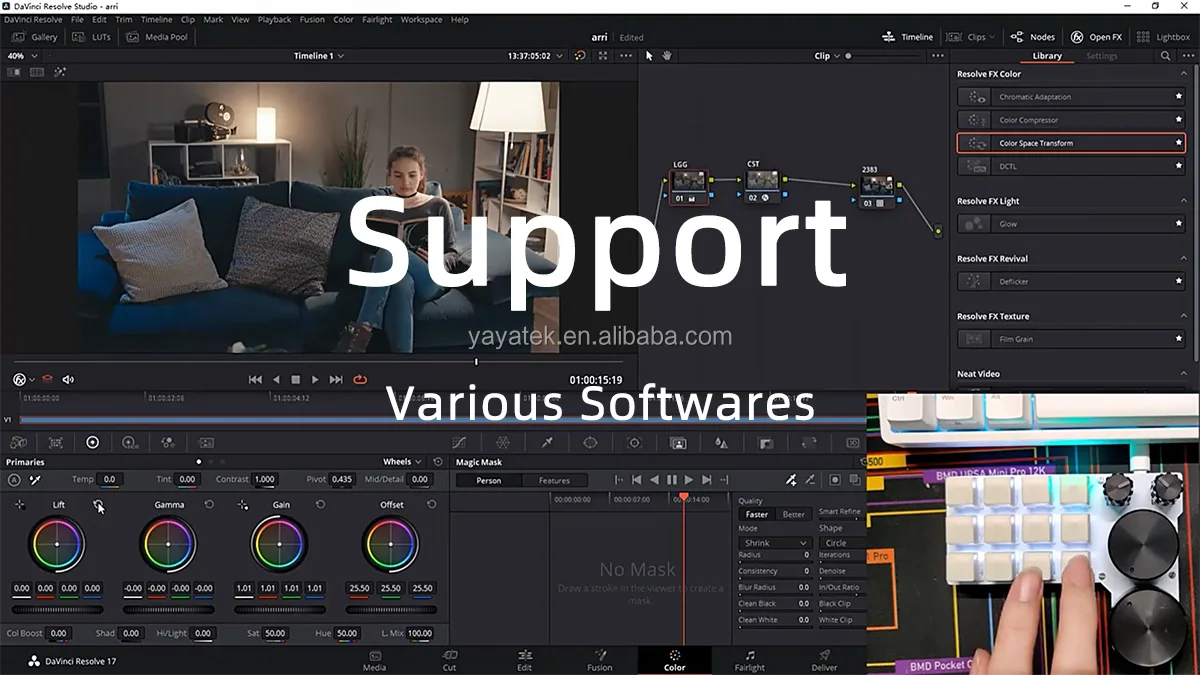Select the Better quality button
Image resolution: width=1200 pixels, height=675 pixels.
click(793, 514)
